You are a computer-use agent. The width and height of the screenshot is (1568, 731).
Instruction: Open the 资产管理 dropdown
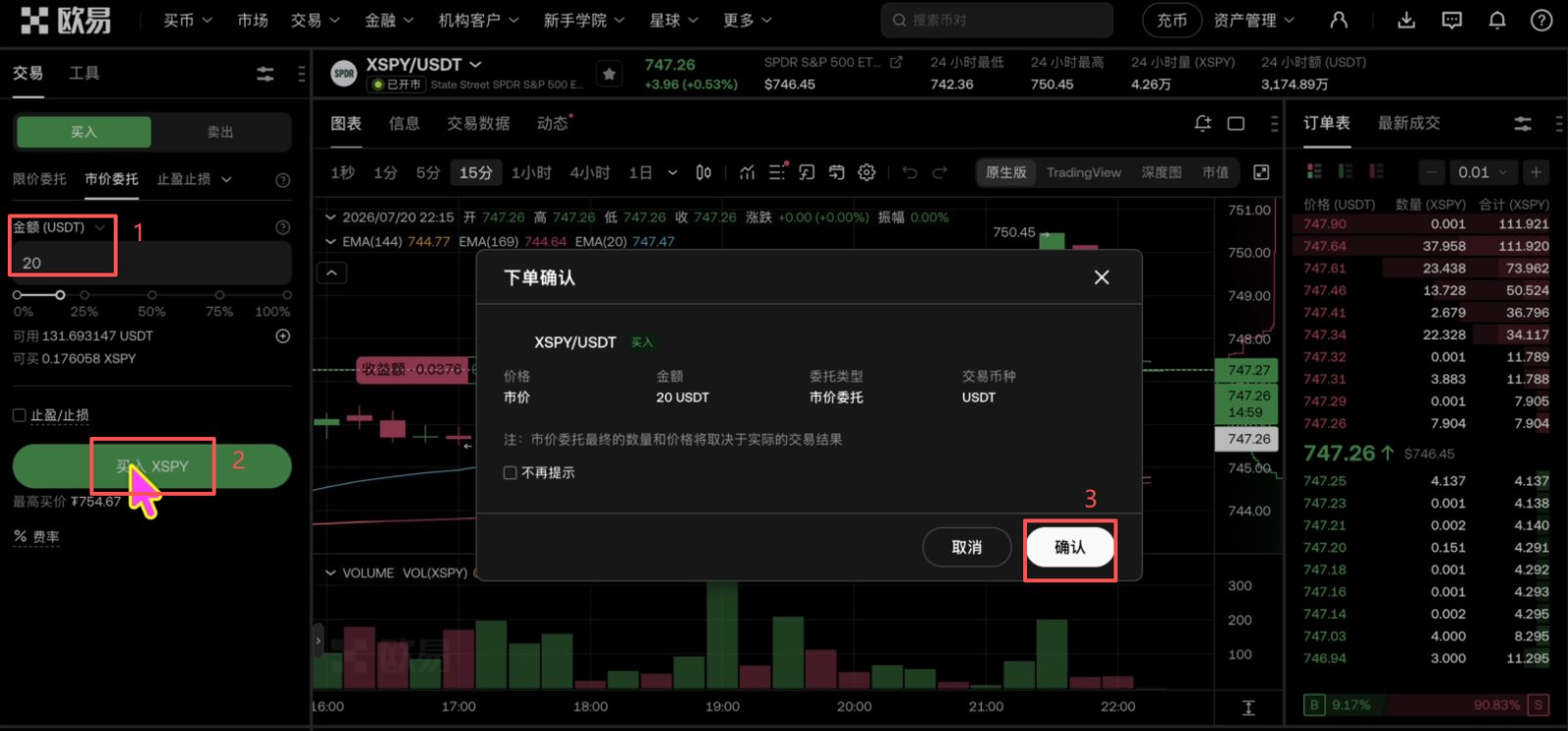[x=1253, y=20]
